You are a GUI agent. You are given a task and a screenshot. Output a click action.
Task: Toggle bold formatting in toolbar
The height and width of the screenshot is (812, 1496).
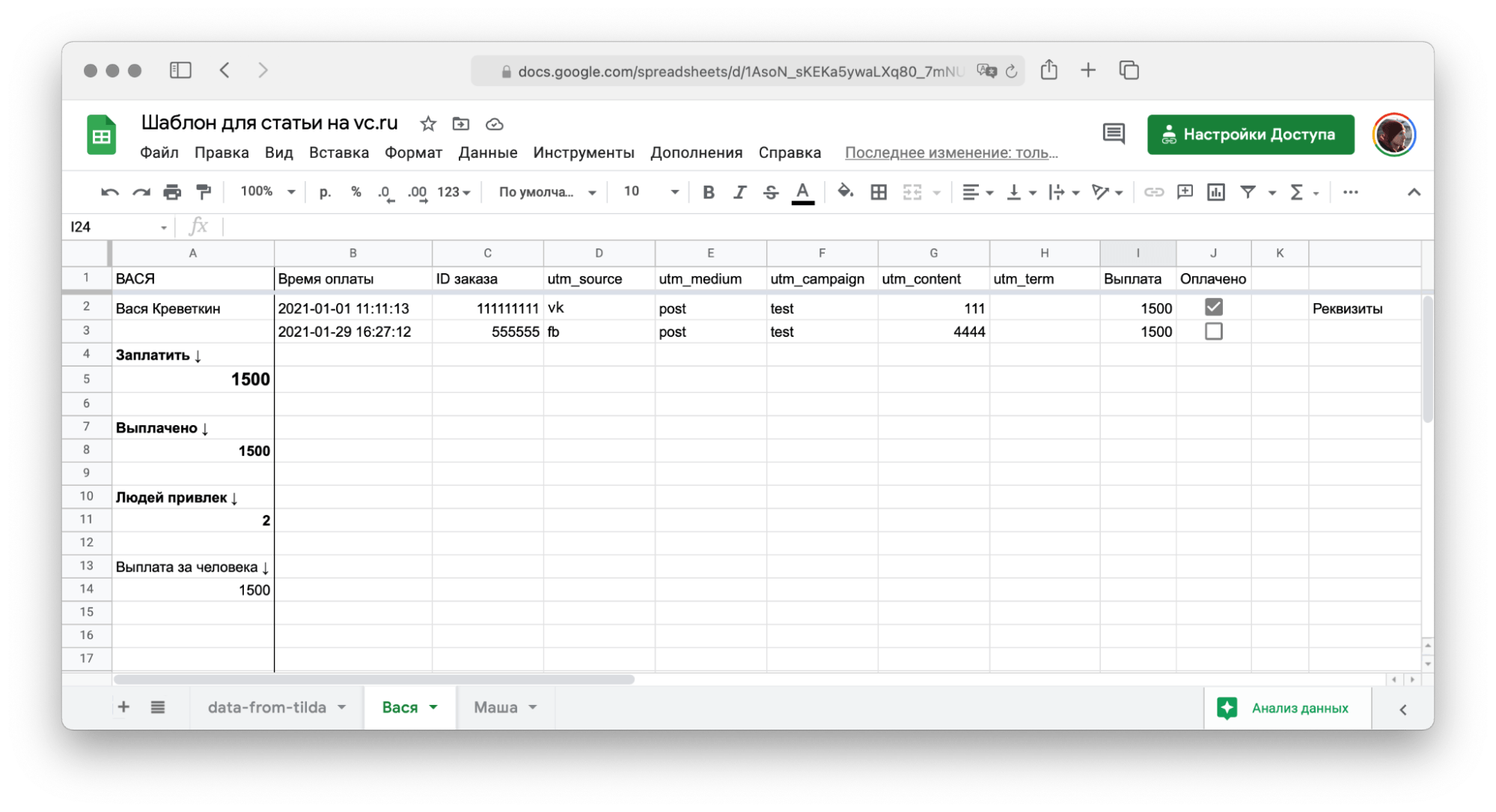(708, 192)
